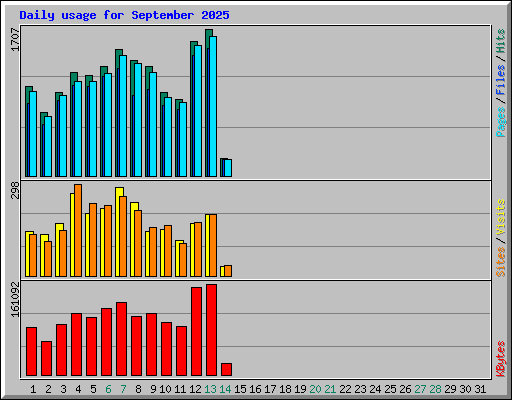
Task: Click the red KBytes bar for day 2
Action: click(x=46, y=359)
